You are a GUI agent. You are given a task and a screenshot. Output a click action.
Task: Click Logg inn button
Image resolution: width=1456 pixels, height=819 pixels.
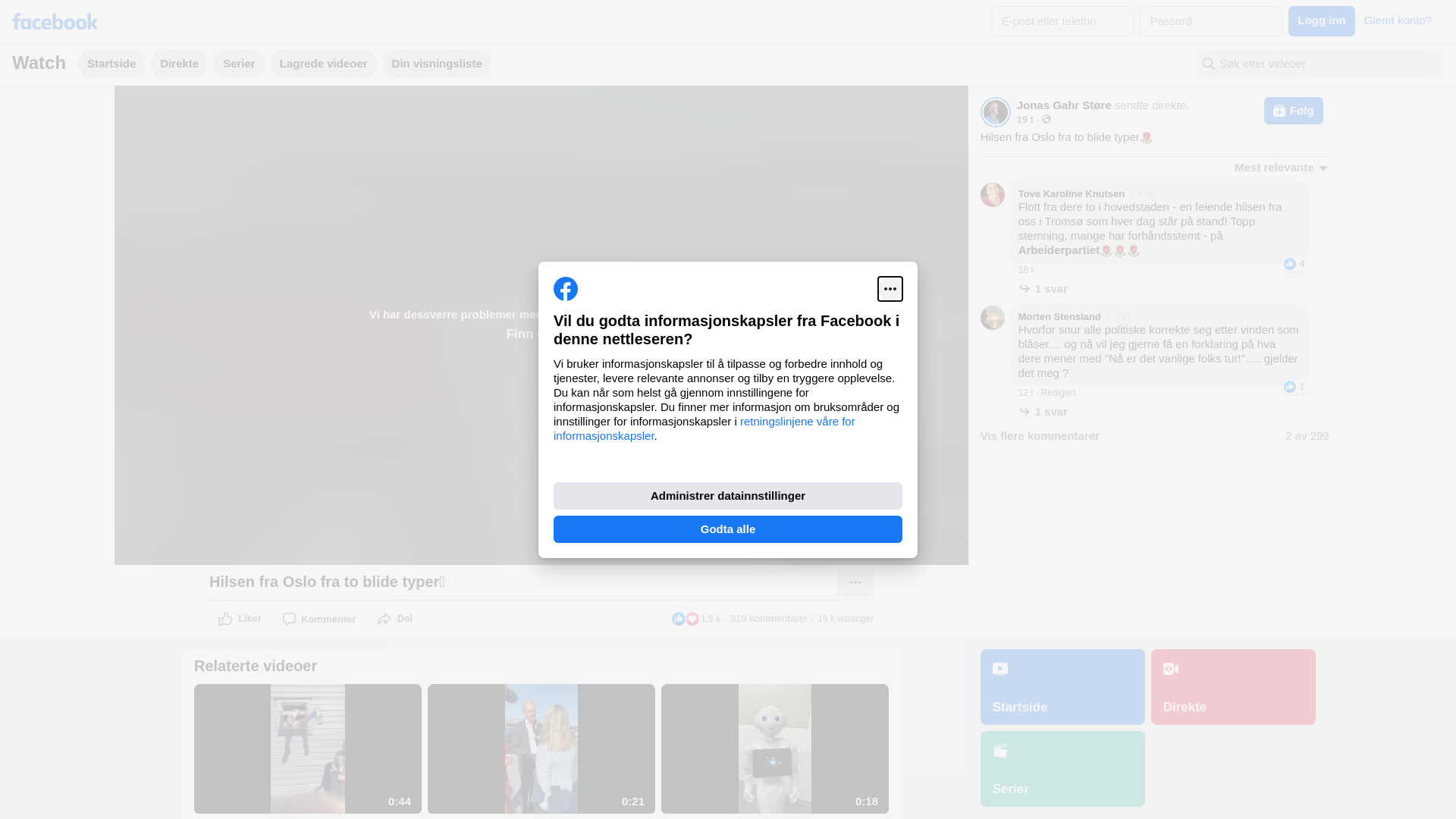[x=1321, y=21]
